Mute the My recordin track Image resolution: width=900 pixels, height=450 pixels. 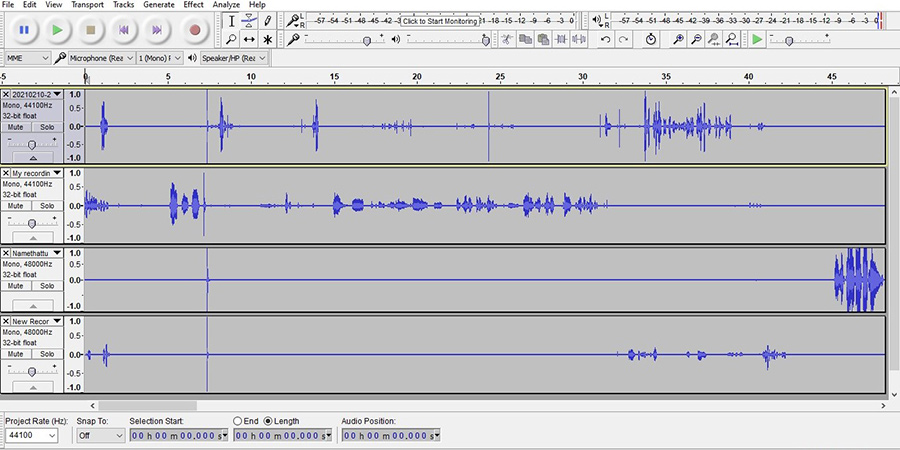coord(15,205)
